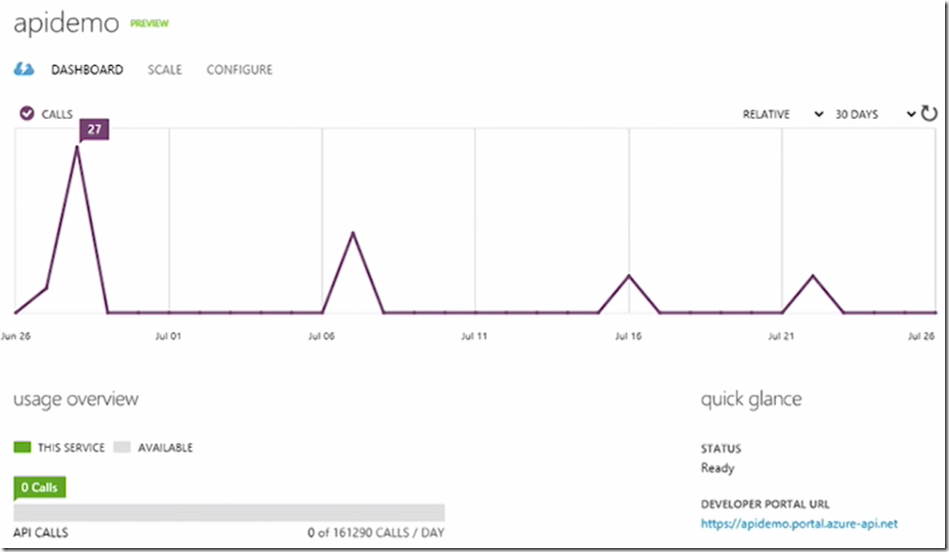Screen dimensions: 949x552
Task: Click the apidemo service title
Action: coord(67,24)
